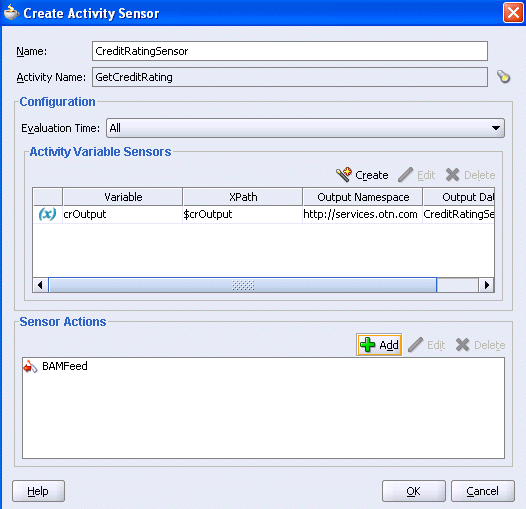Click the horizontal scrollbar thumb
This screenshot has width=526, height=509.
tap(243, 285)
